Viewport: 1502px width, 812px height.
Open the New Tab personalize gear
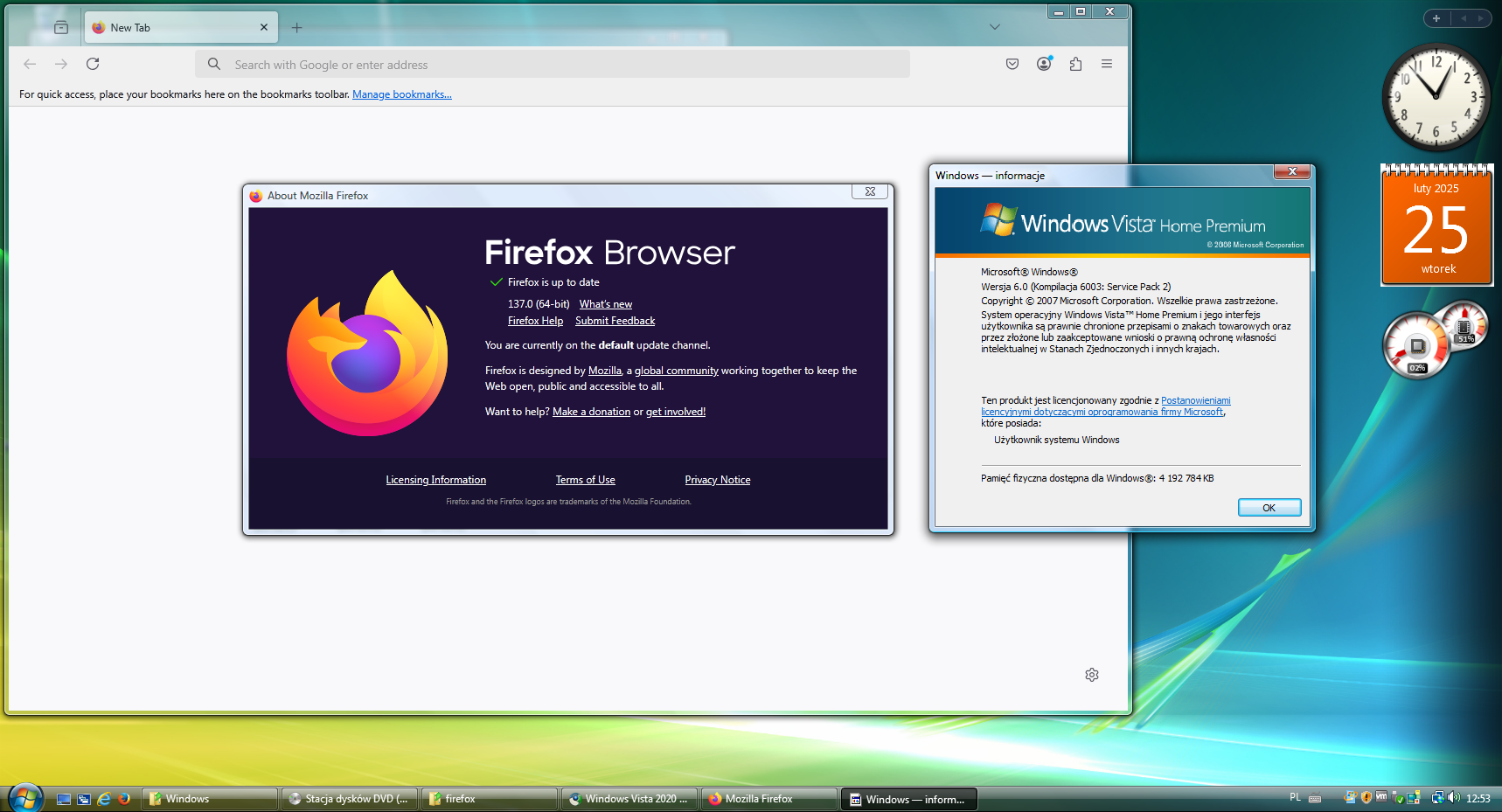[1092, 675]
